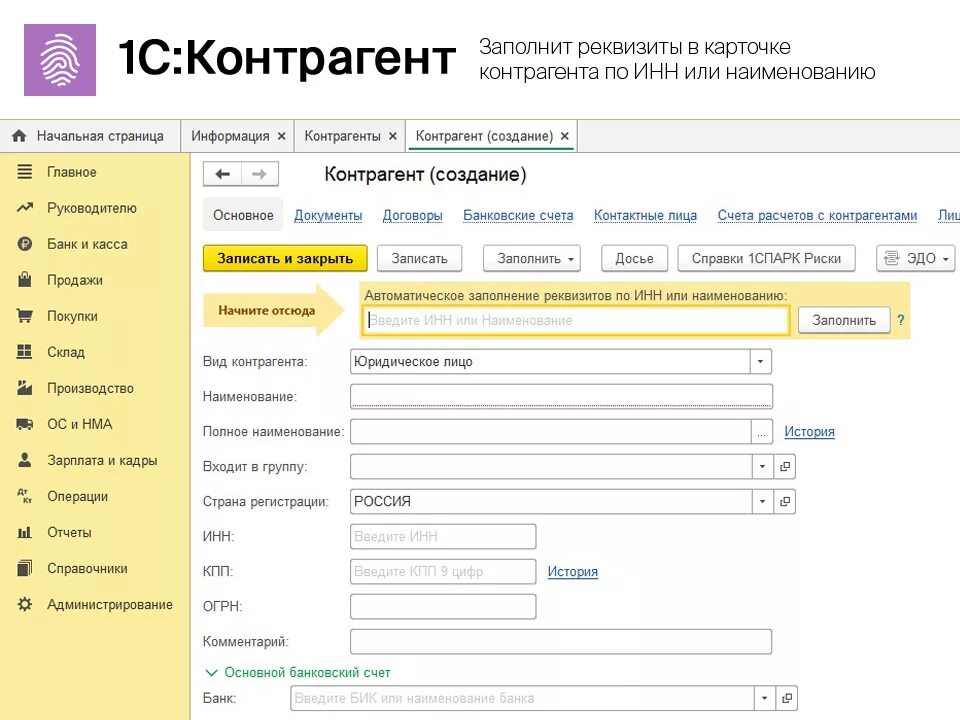Click the Записать button

coord(419,259)
